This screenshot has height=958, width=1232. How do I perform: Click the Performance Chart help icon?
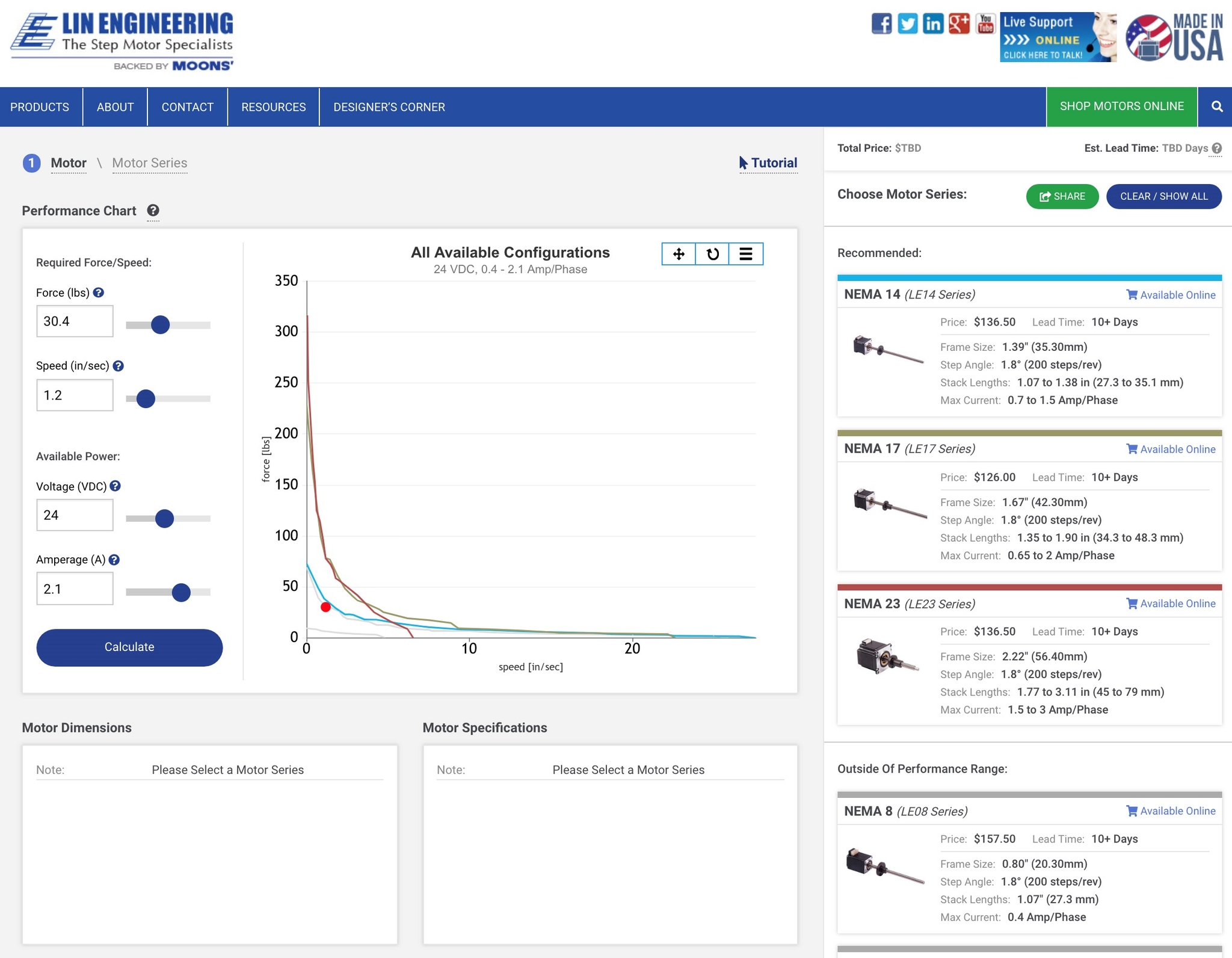click(x=153, y=210)
